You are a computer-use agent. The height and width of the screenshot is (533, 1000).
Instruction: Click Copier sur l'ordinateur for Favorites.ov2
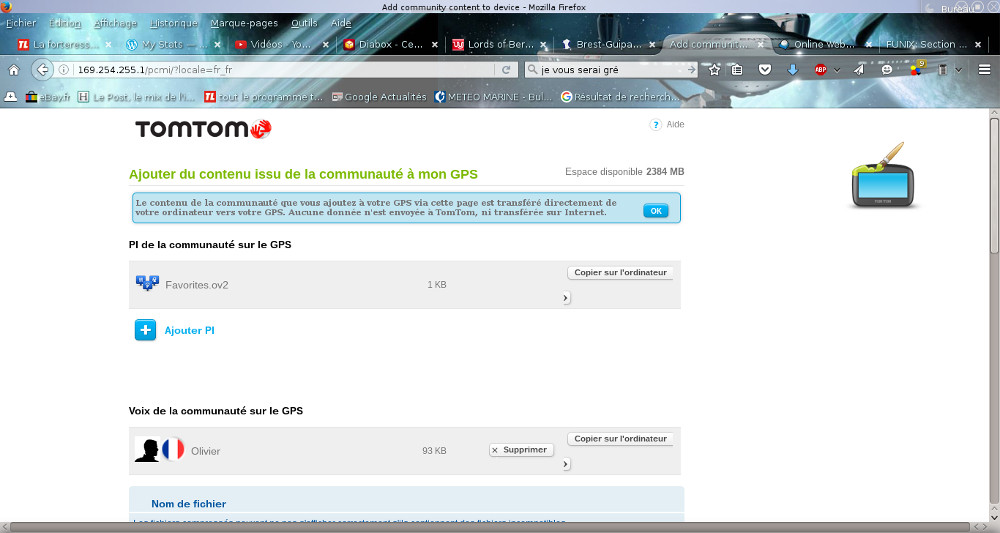[620, 273]
